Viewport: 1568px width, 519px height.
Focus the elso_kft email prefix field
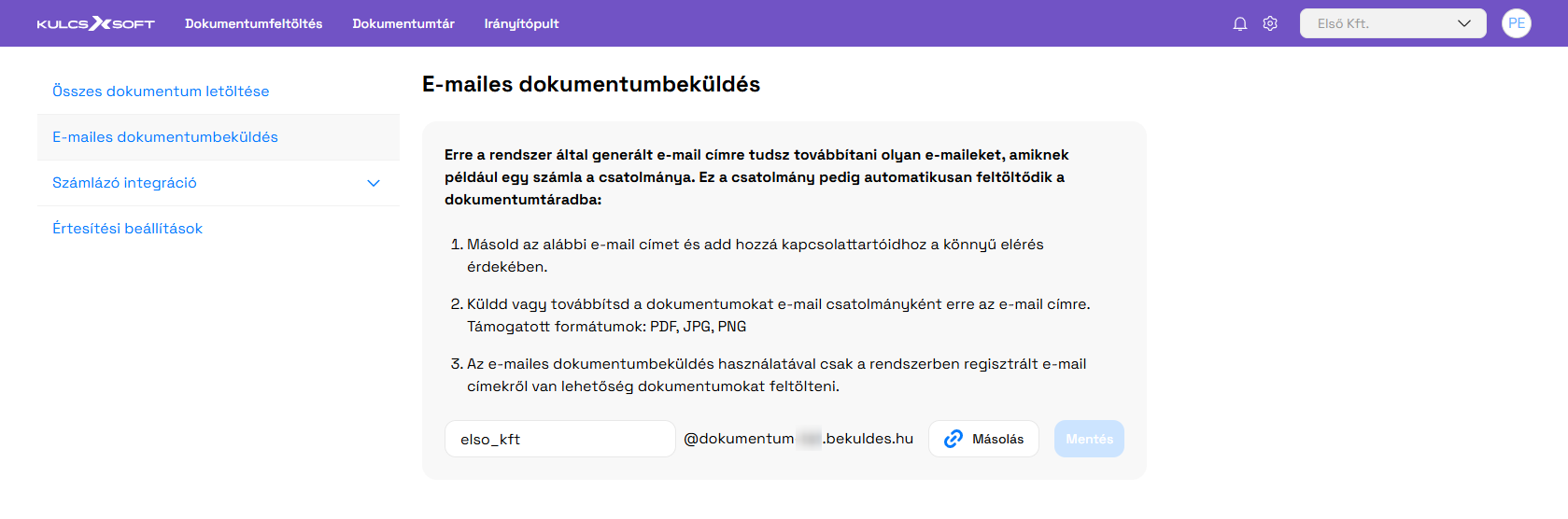(x=558, y=439)
